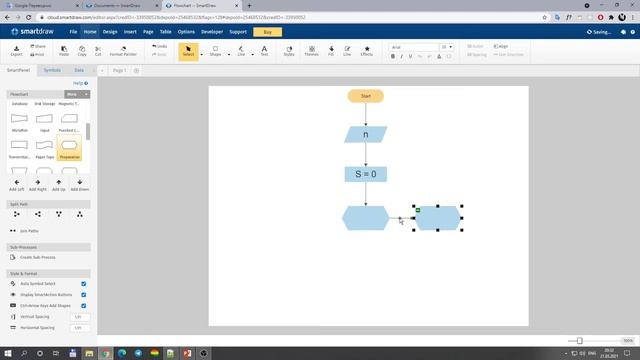Click Create Sub-Process

33,257
